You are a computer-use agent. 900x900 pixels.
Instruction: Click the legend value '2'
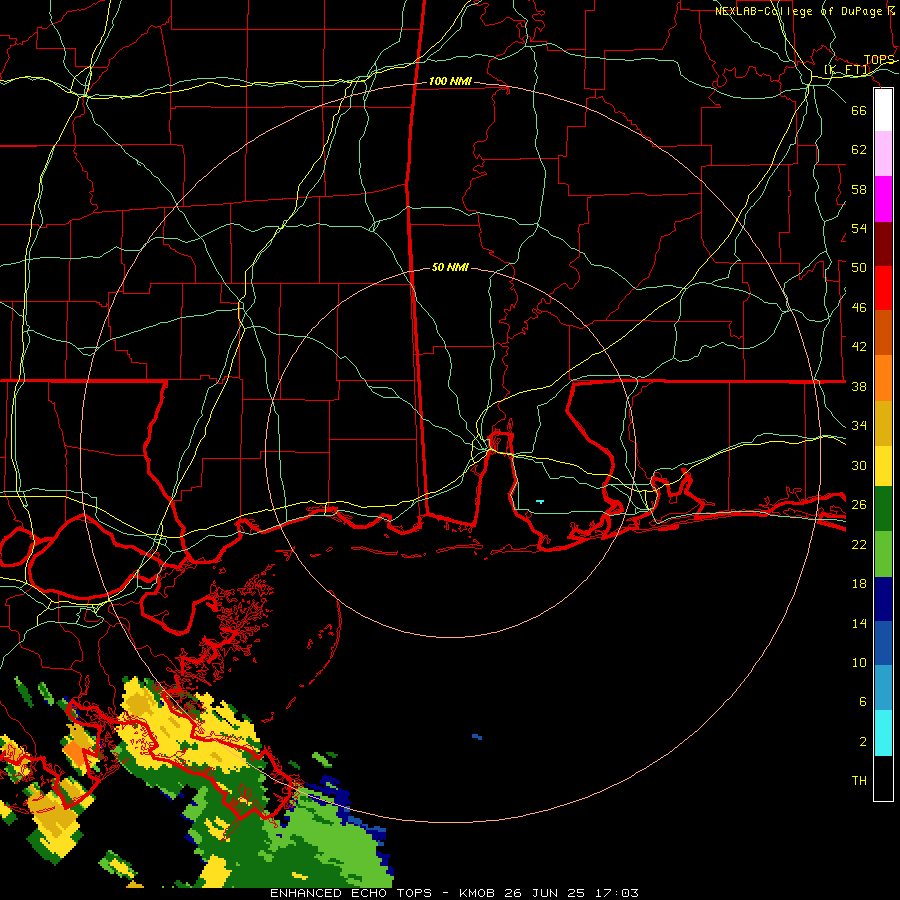pyautogui.click(x=863, y=741)
